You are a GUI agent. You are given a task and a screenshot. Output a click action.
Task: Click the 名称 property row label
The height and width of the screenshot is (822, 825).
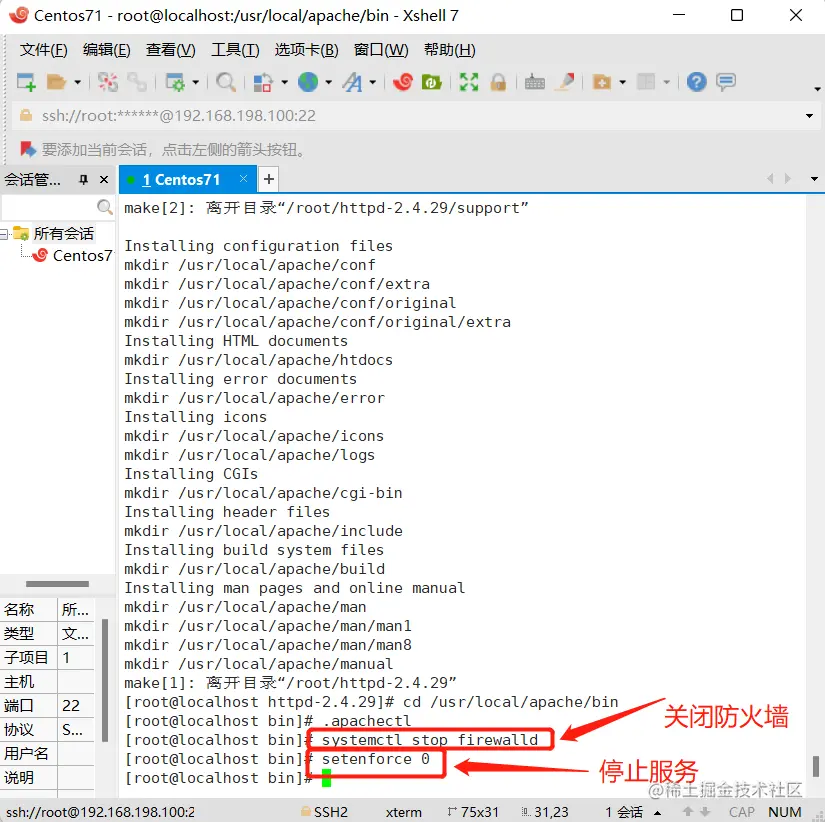[x=19, y=609]
